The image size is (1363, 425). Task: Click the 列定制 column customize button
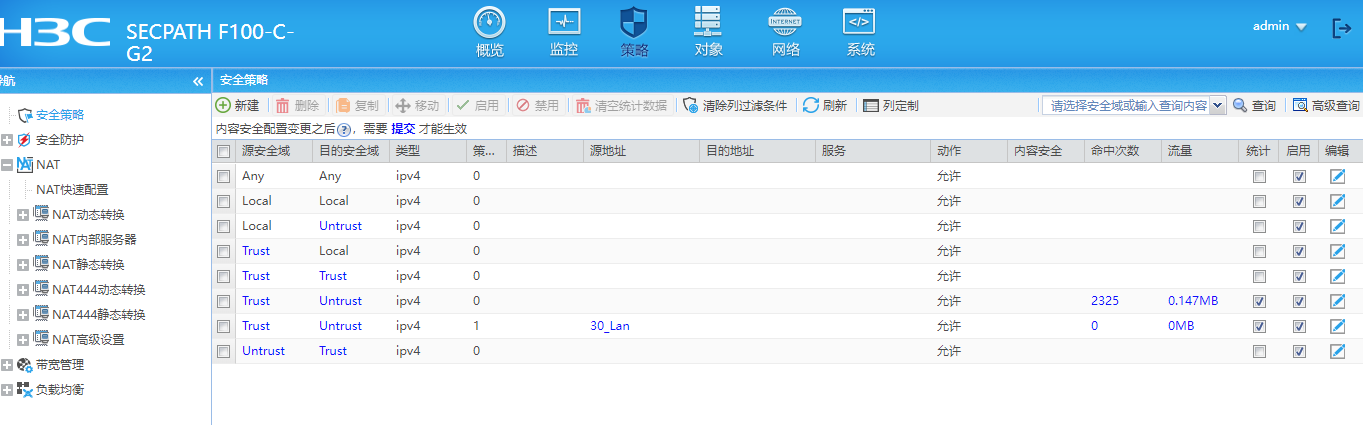coord(891,105)
